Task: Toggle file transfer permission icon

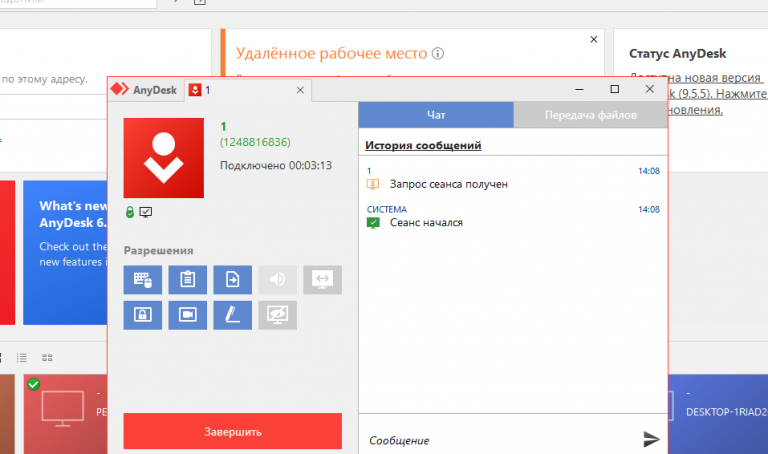Action: tap(233, 280)
